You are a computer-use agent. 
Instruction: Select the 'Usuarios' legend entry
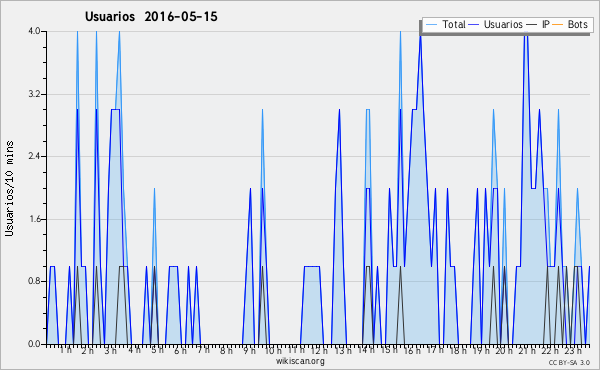pyautogui.click(x=503, y=24)
